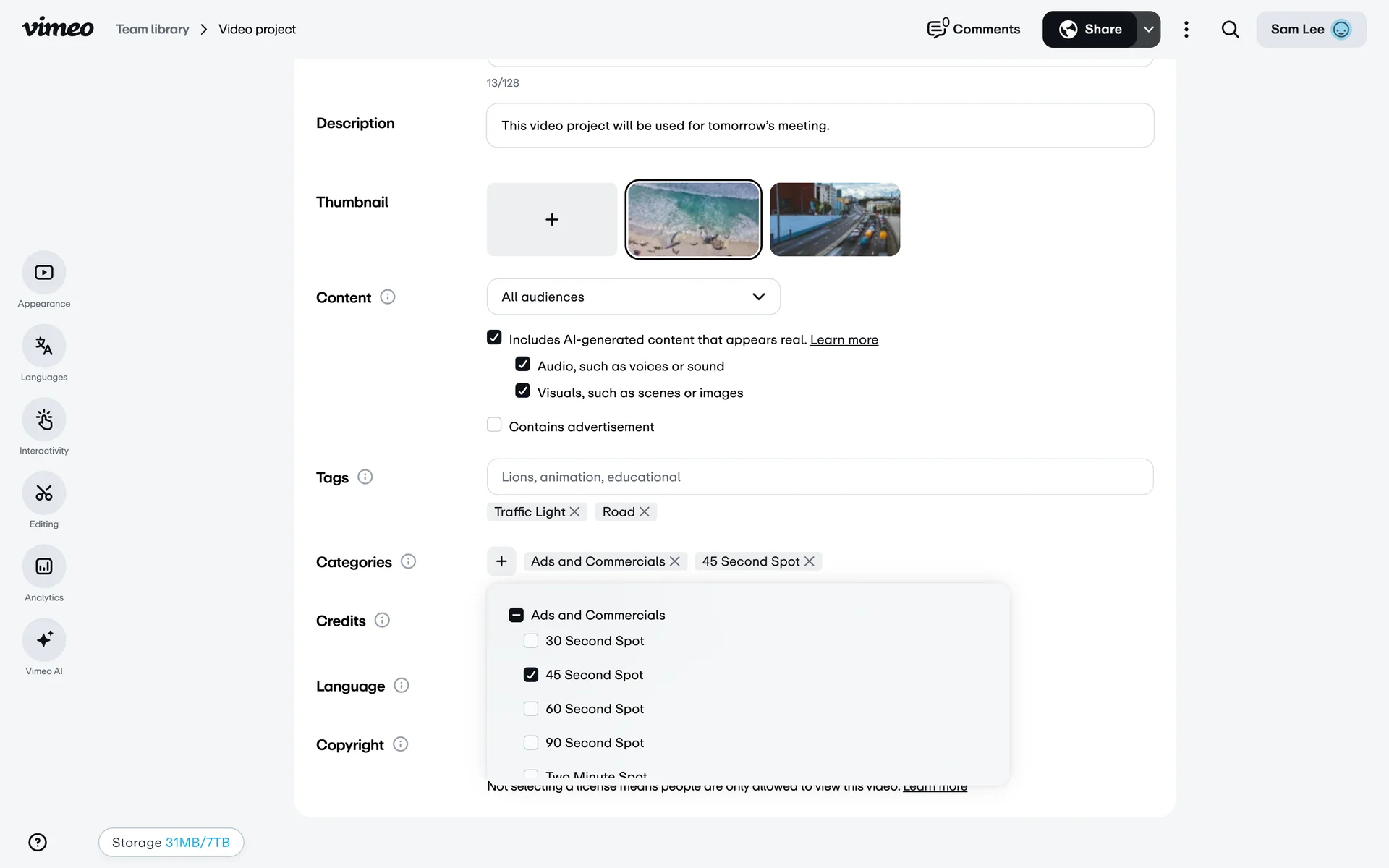Open the three-dot more options menu

click(1186, 30)
